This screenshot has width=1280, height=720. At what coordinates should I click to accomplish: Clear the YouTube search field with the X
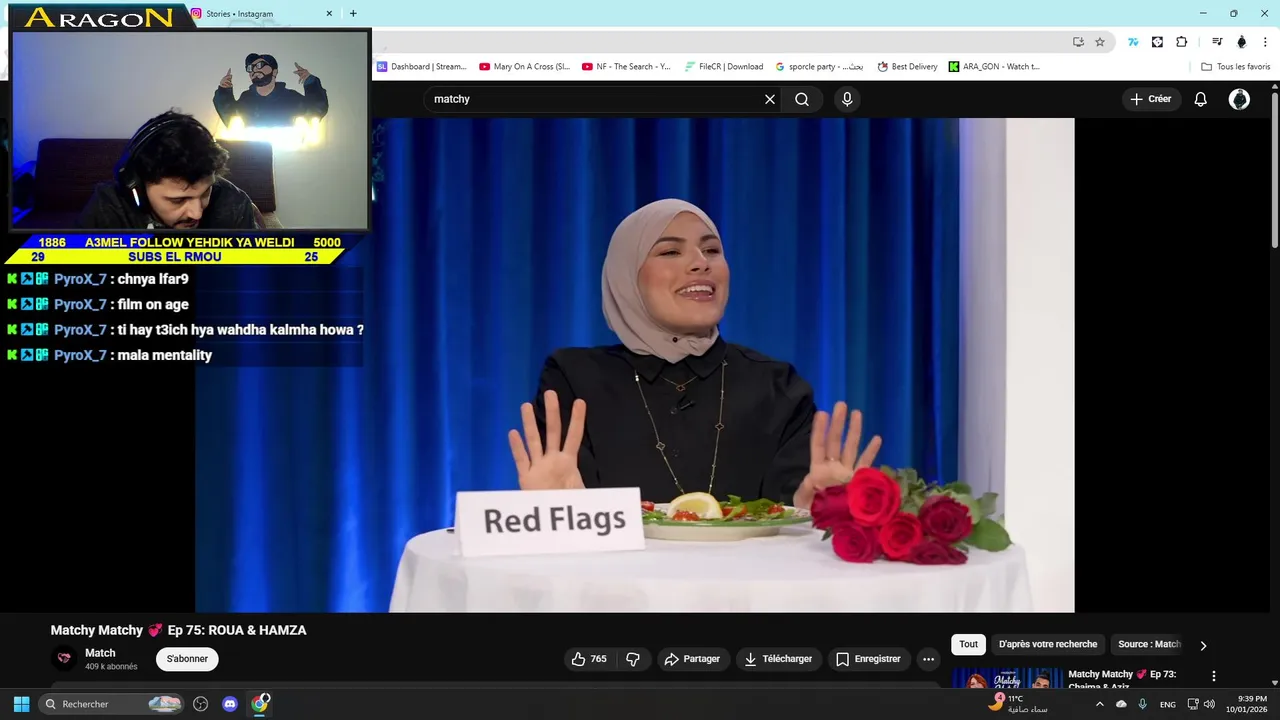click(770, 99)
